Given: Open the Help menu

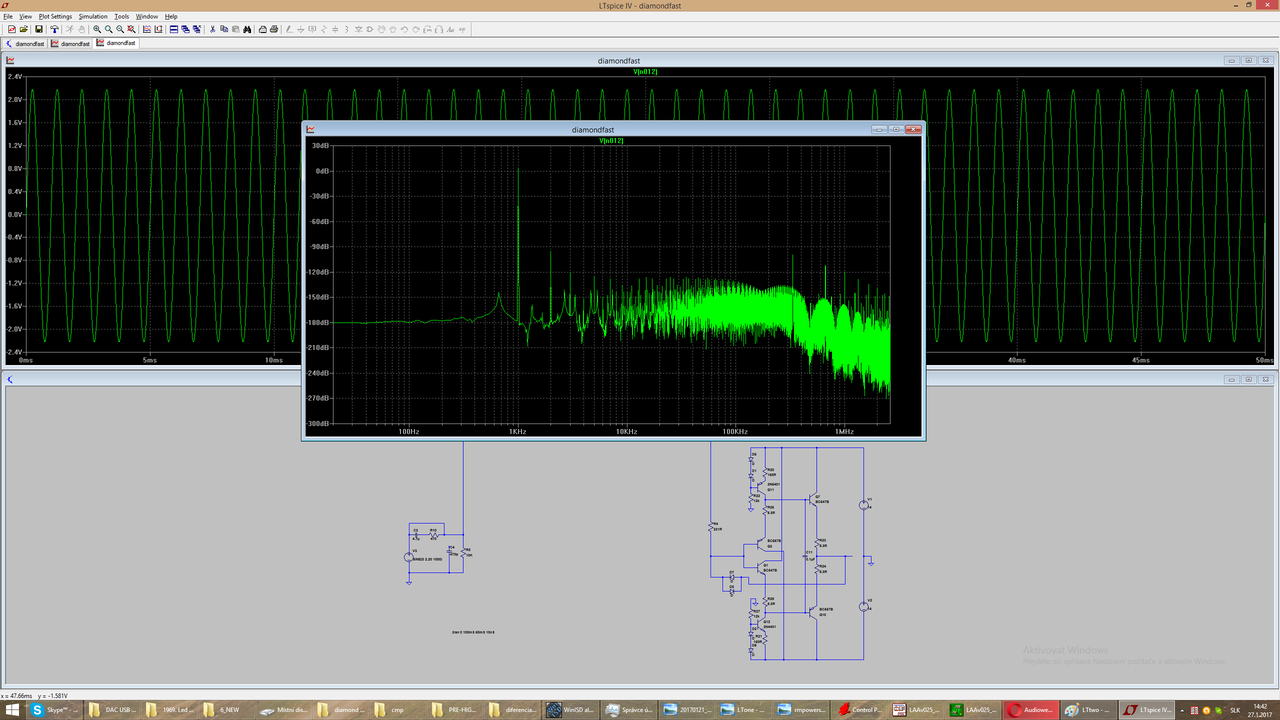Looking at the screenshot, I should (171, 17).
